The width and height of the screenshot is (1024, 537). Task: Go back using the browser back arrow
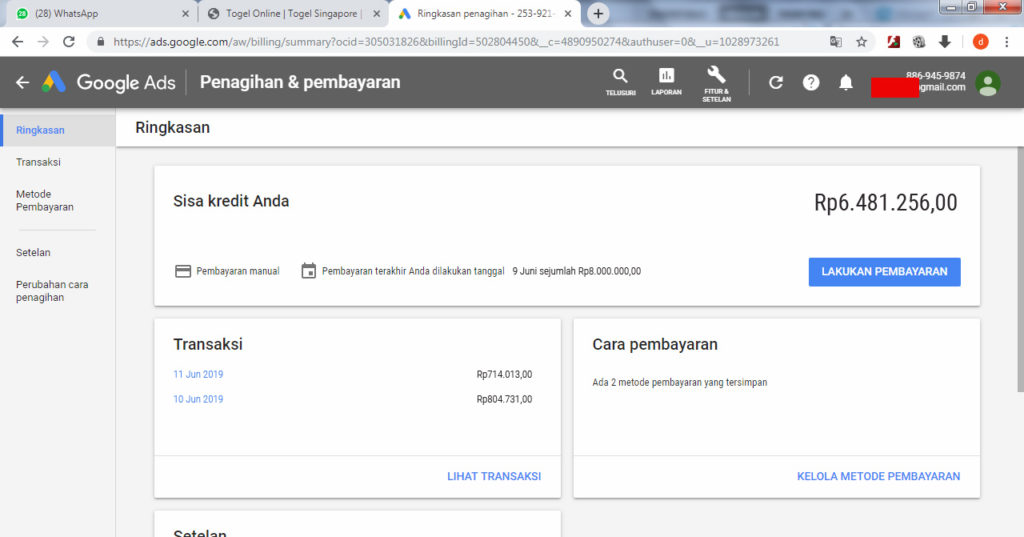click(18, 42)
